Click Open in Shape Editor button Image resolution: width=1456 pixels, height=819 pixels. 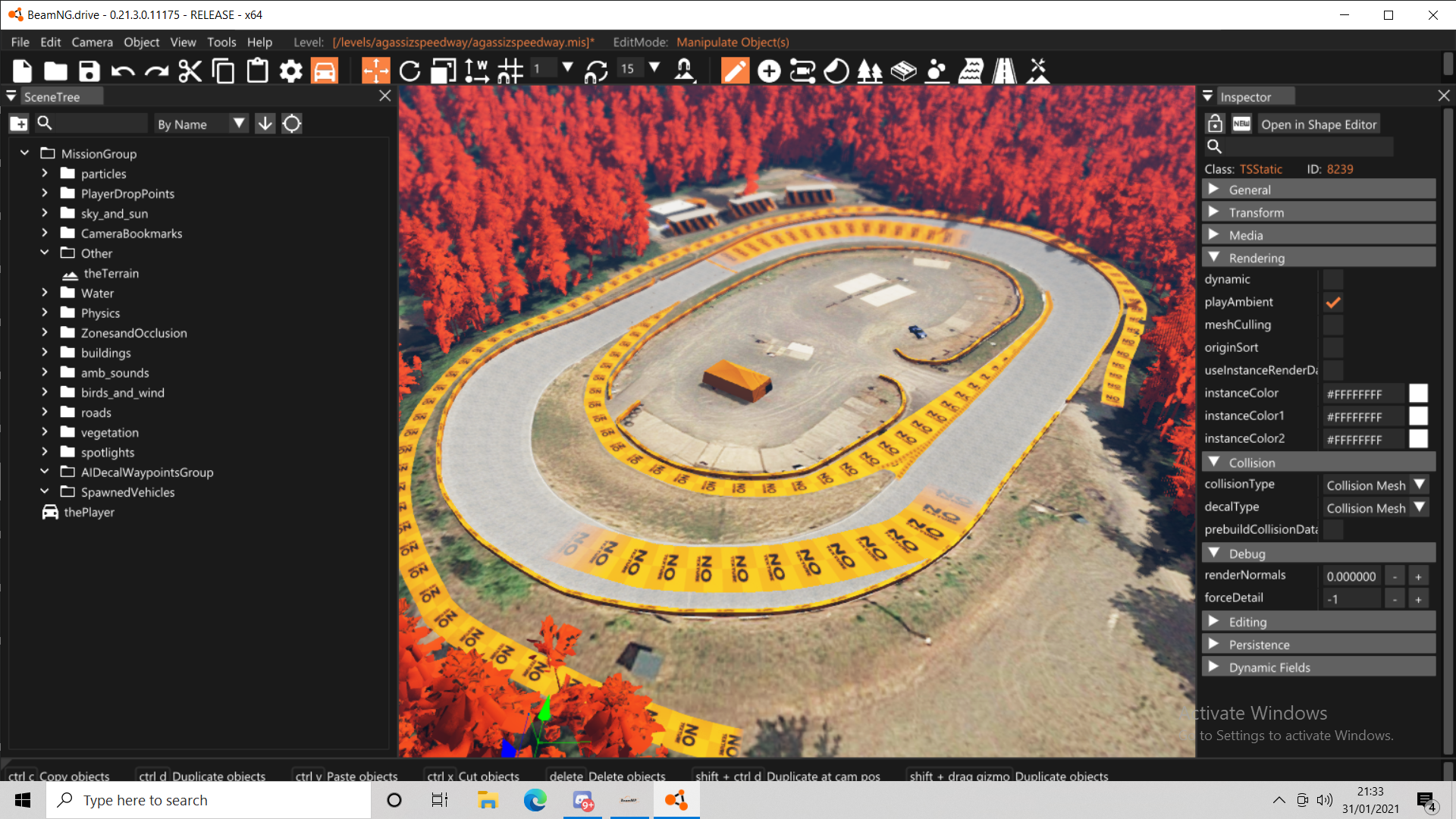pyautogui.click(x=1319, y=124)
